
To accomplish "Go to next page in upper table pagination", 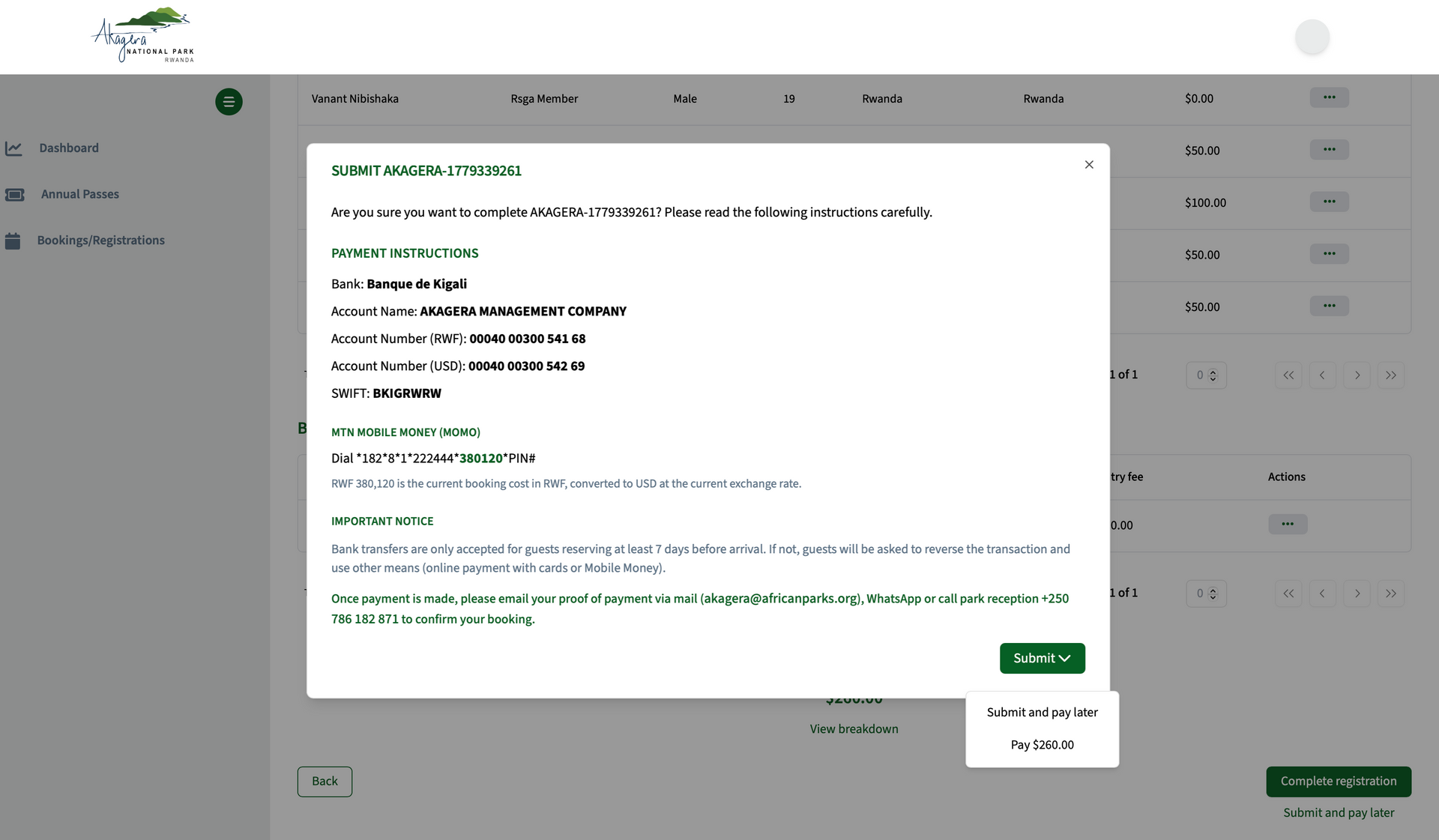I will click(x=1357, y=375).
